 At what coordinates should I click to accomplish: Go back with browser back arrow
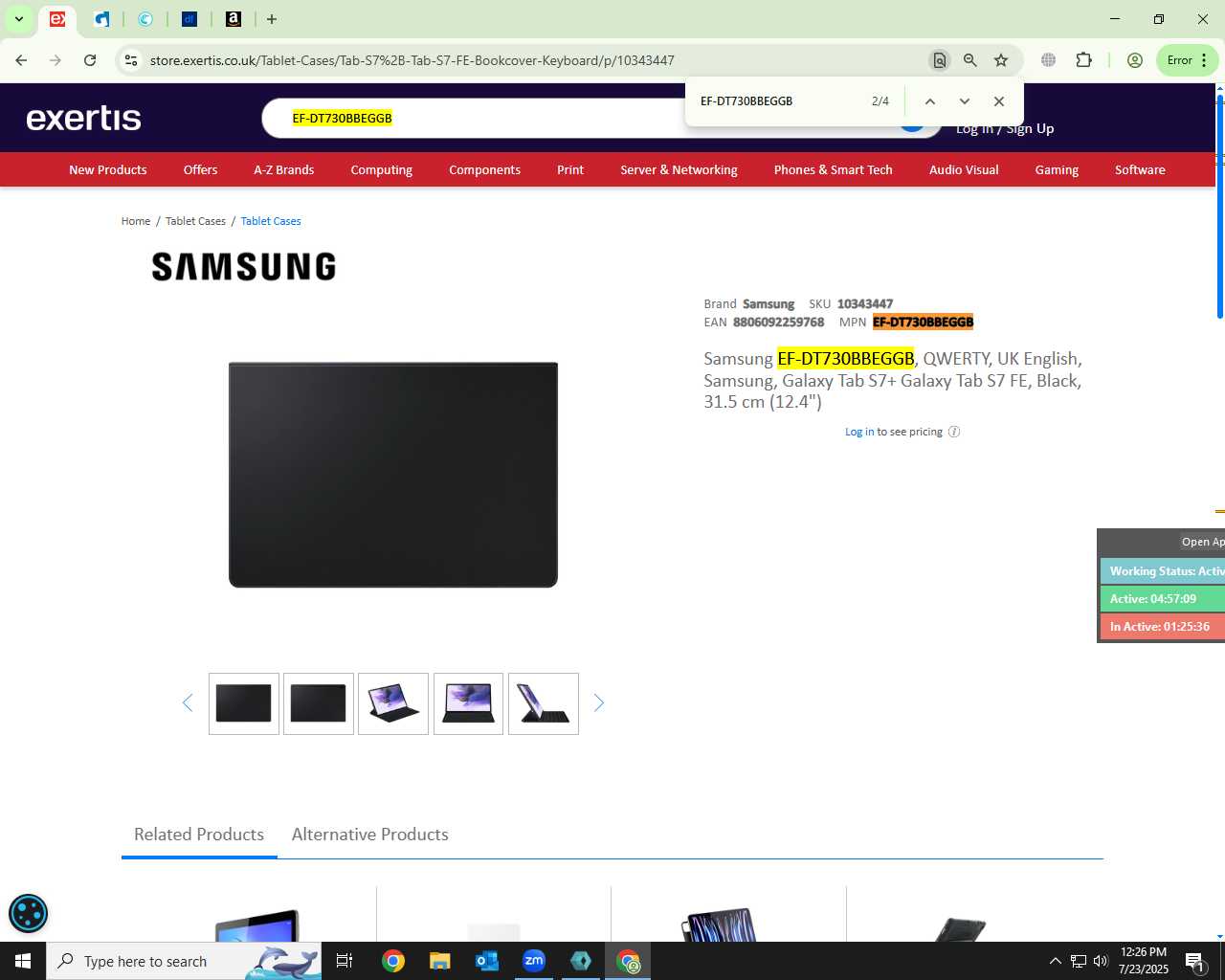[x=21, y=60]
